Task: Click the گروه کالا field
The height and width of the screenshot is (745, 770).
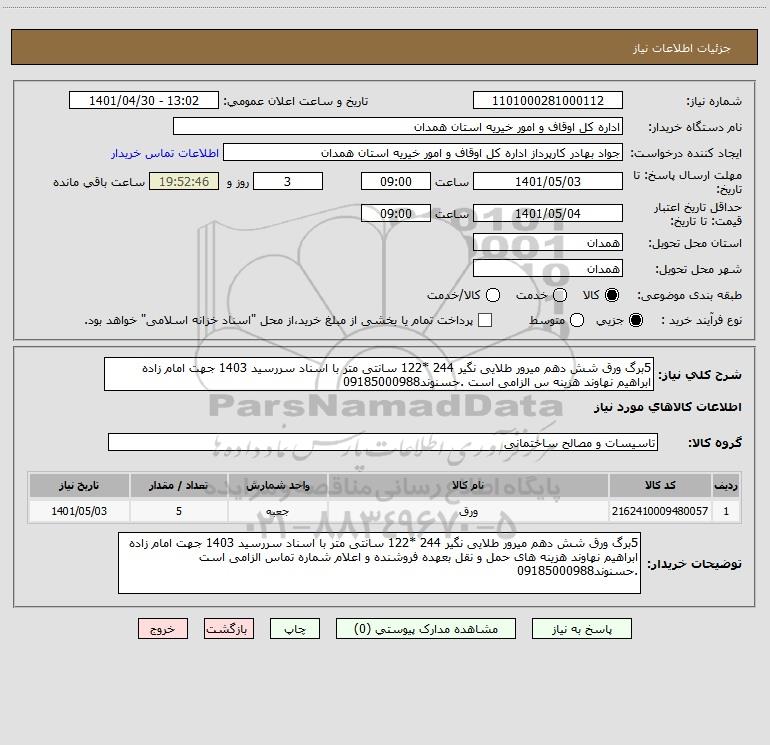Action: point(383,442)
